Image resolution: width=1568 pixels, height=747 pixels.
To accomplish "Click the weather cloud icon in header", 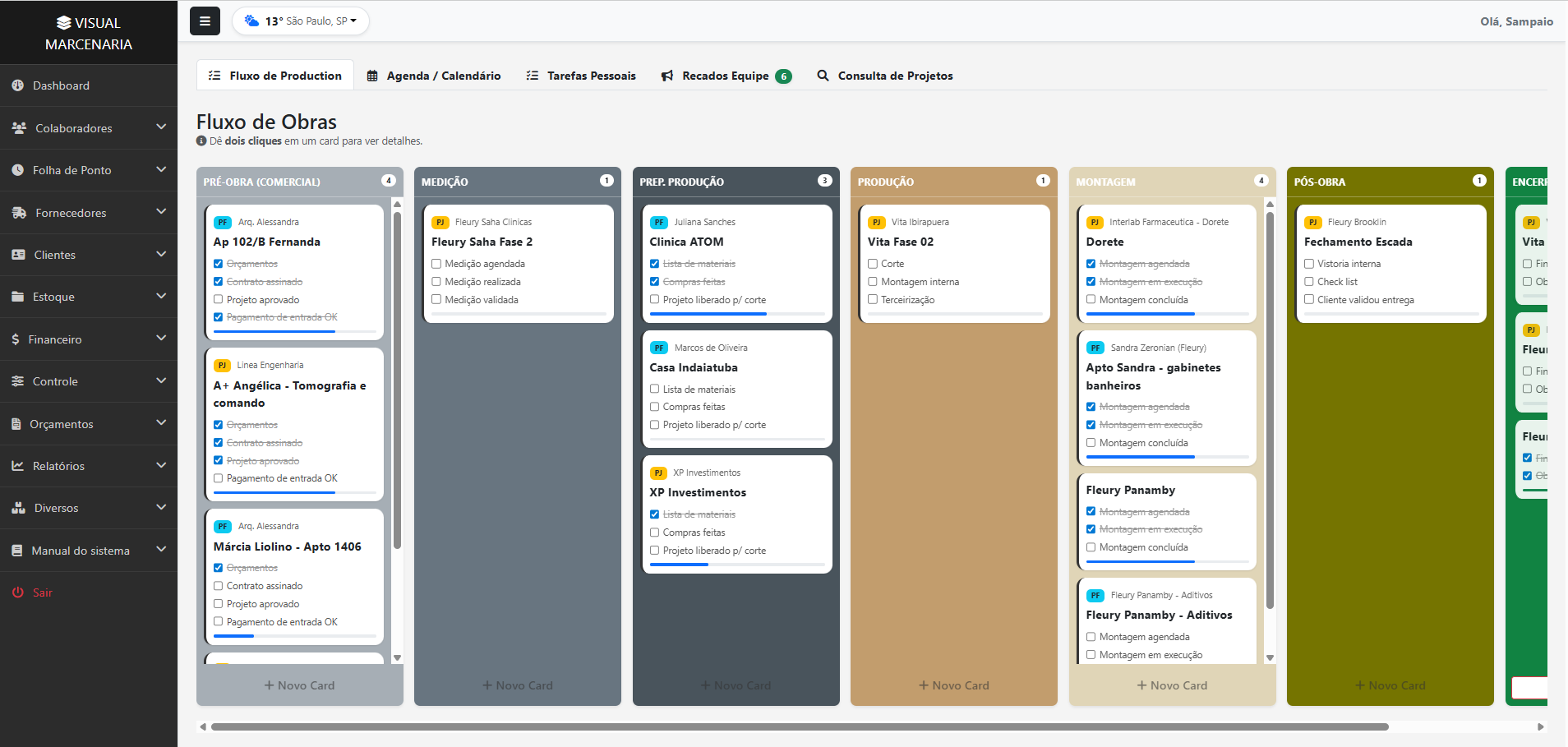I will coord(251,21).
